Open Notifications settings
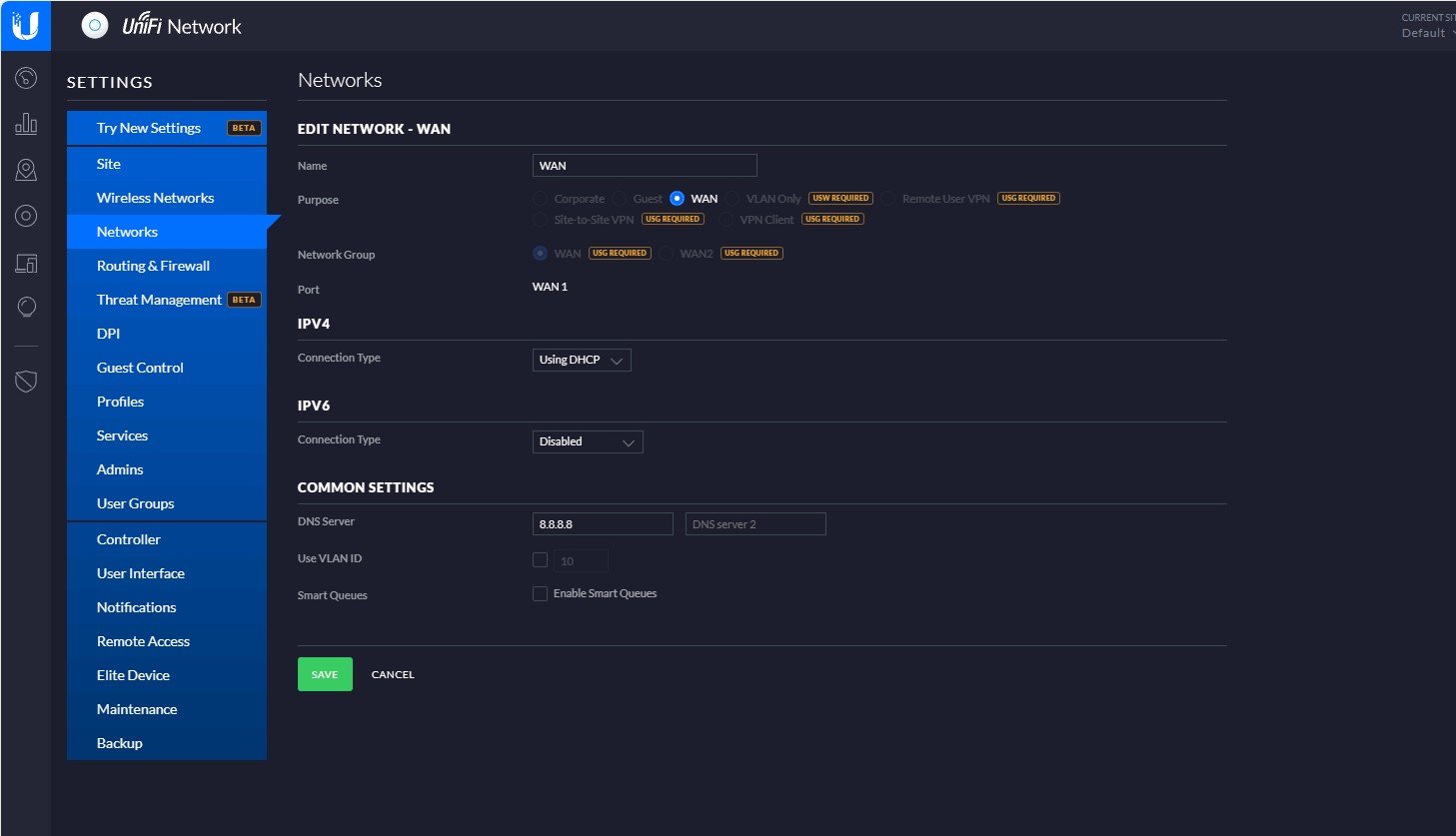Image resolution: width=1456 pixels, height=836 pixels. 167,607
